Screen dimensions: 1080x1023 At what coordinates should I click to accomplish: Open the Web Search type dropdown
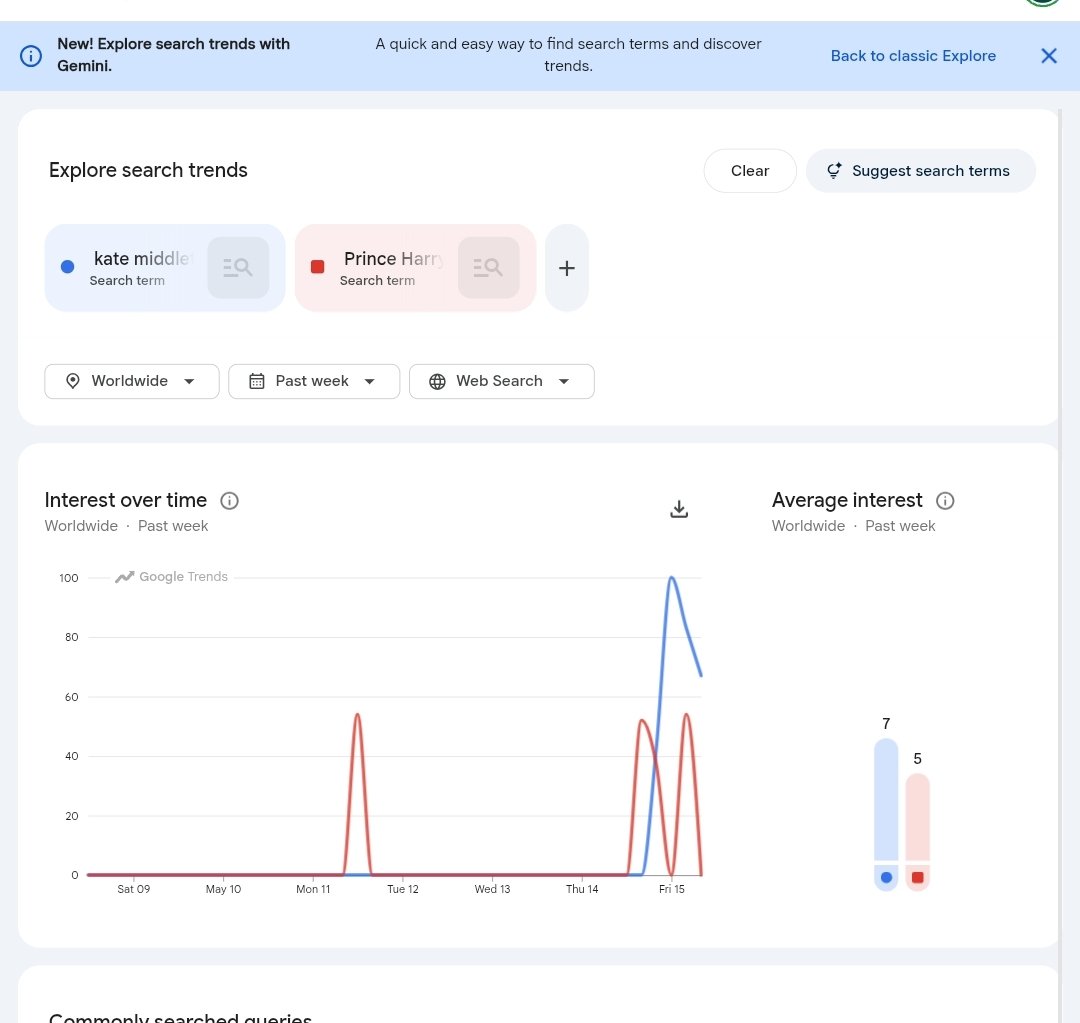501,381
